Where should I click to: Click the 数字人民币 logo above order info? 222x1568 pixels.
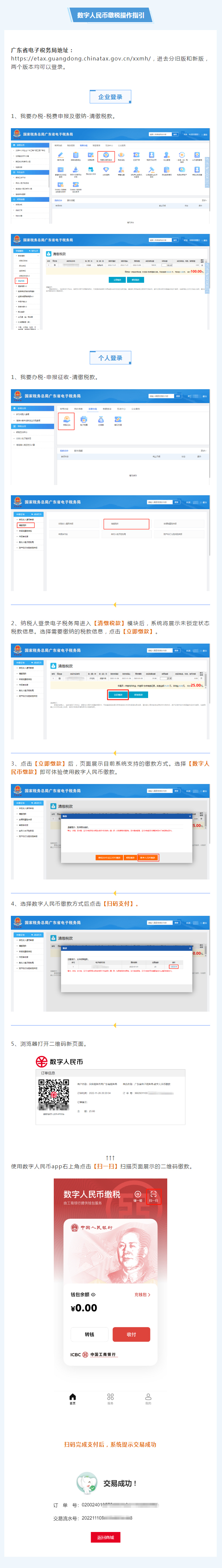pos(59,1062)
